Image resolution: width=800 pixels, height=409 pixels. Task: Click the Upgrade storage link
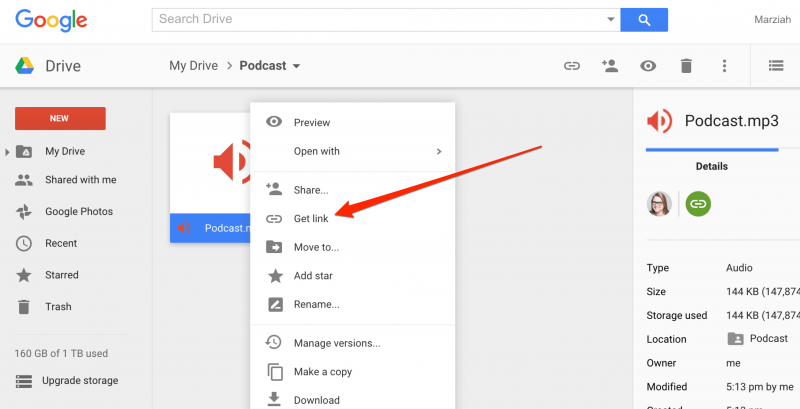[x=80, y=380]
